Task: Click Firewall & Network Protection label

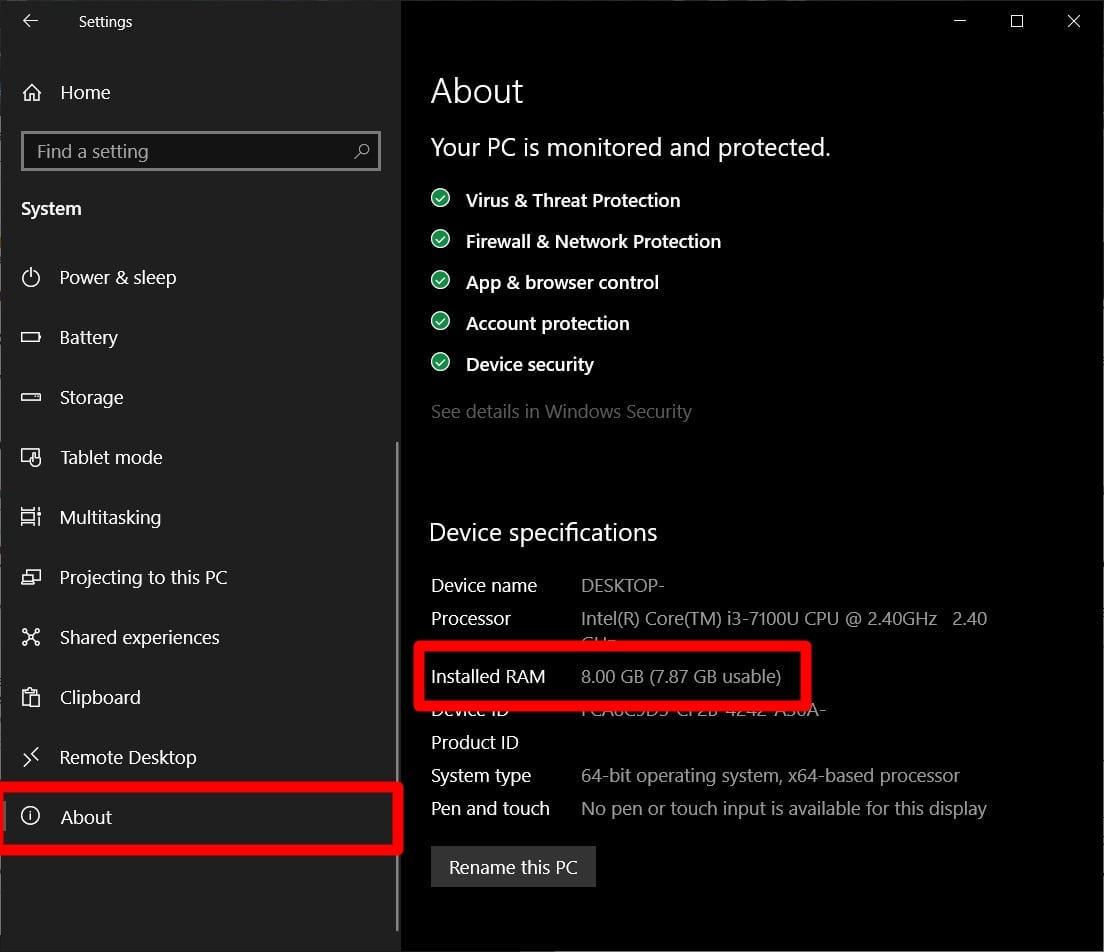Action: pyautogui.click(x=594, y=242)
